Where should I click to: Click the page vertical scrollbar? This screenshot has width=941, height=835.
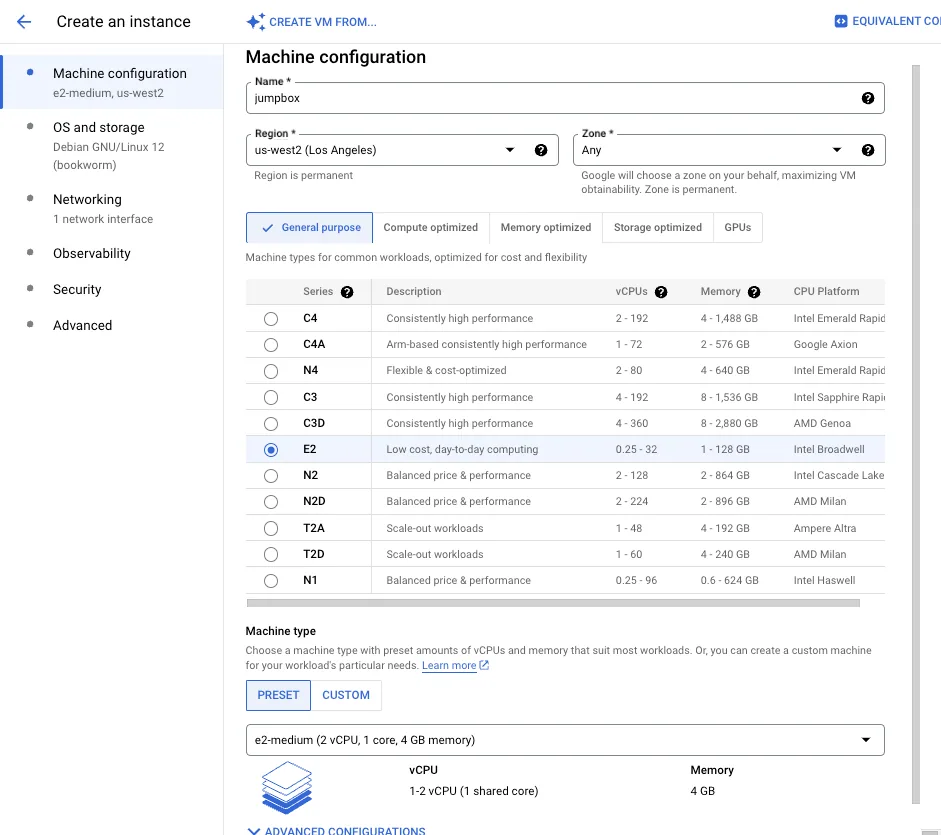[915, 433]
